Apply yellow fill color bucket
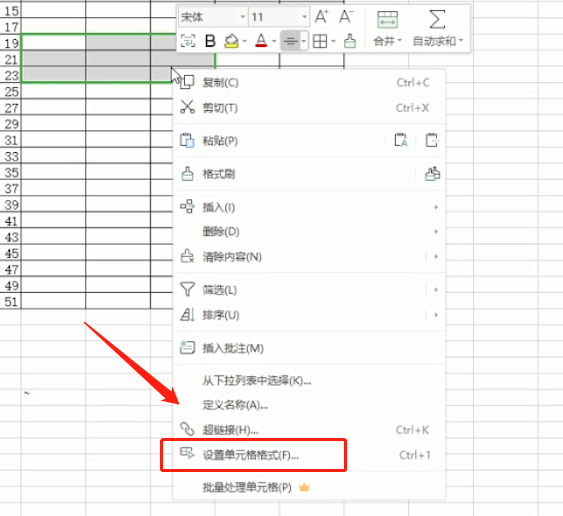The image size is (563, 516). pyautogui.click(x=232, y=41)
